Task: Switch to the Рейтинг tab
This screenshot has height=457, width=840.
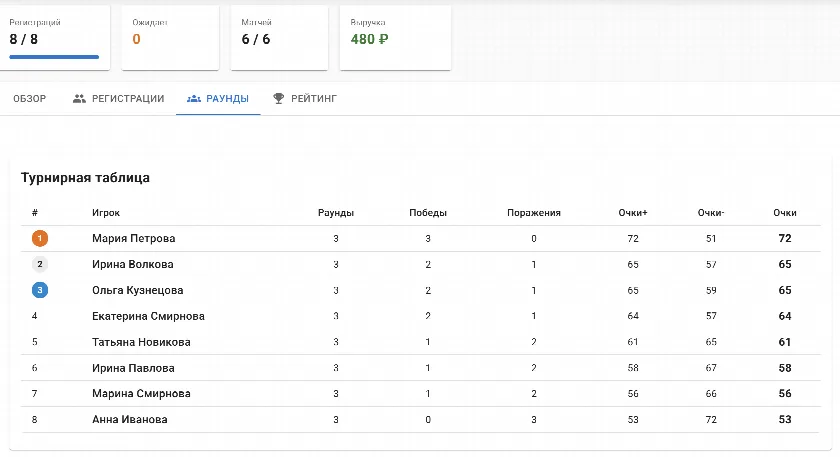Action: [305, 99]
